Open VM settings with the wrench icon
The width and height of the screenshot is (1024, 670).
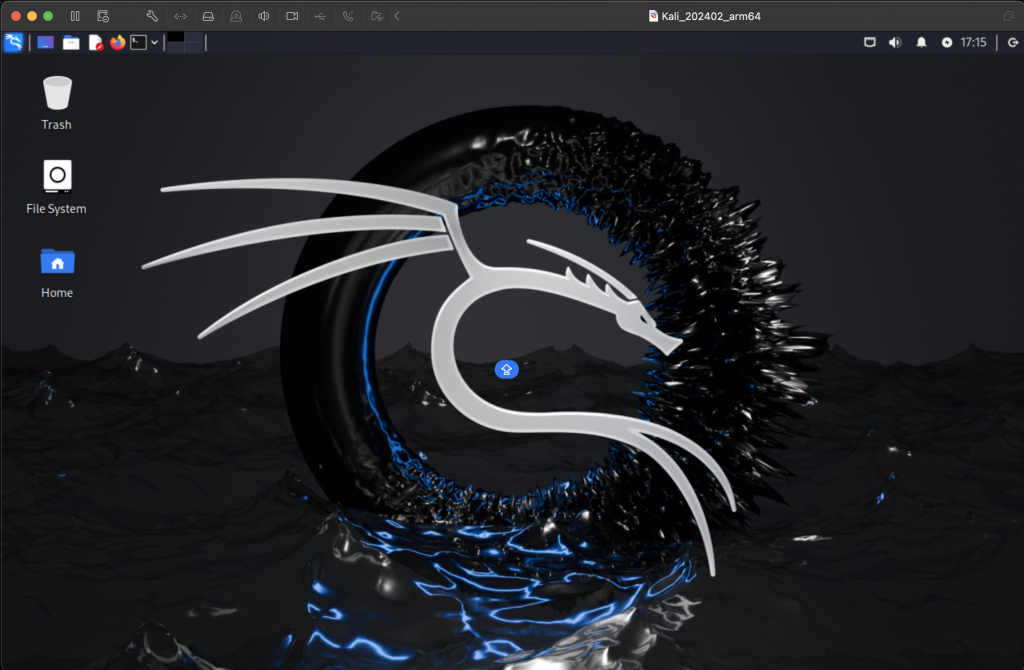point(152,16)
